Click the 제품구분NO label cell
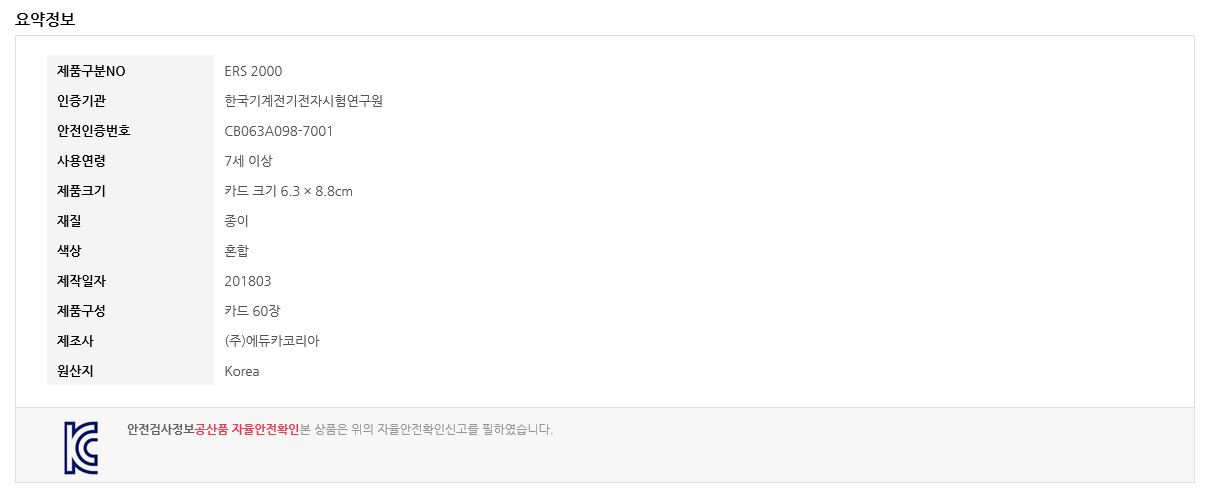 pos(130,71)
